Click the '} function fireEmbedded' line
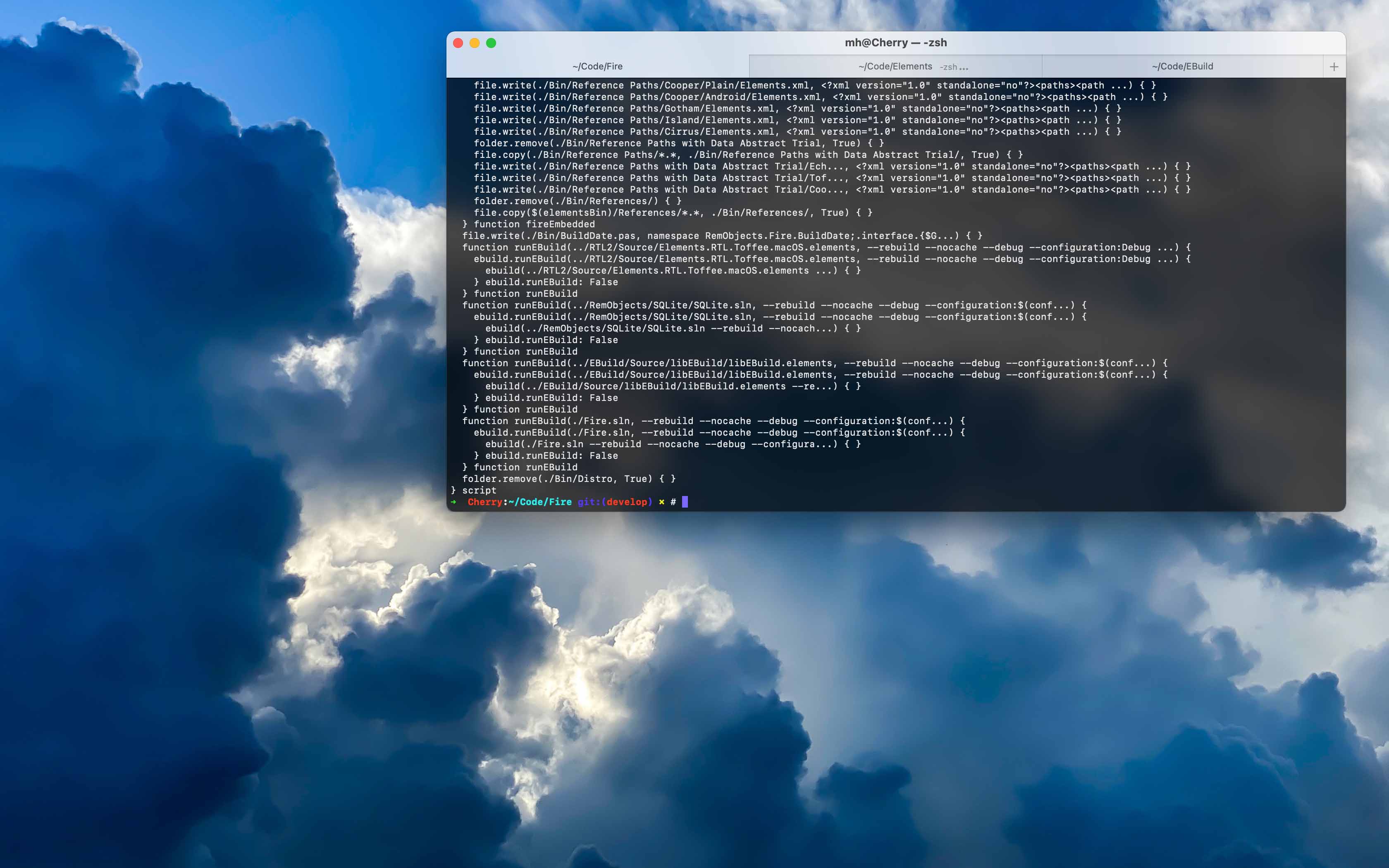Image resolution: width=1389 pixels, height=868 pixels. point(529,224)
